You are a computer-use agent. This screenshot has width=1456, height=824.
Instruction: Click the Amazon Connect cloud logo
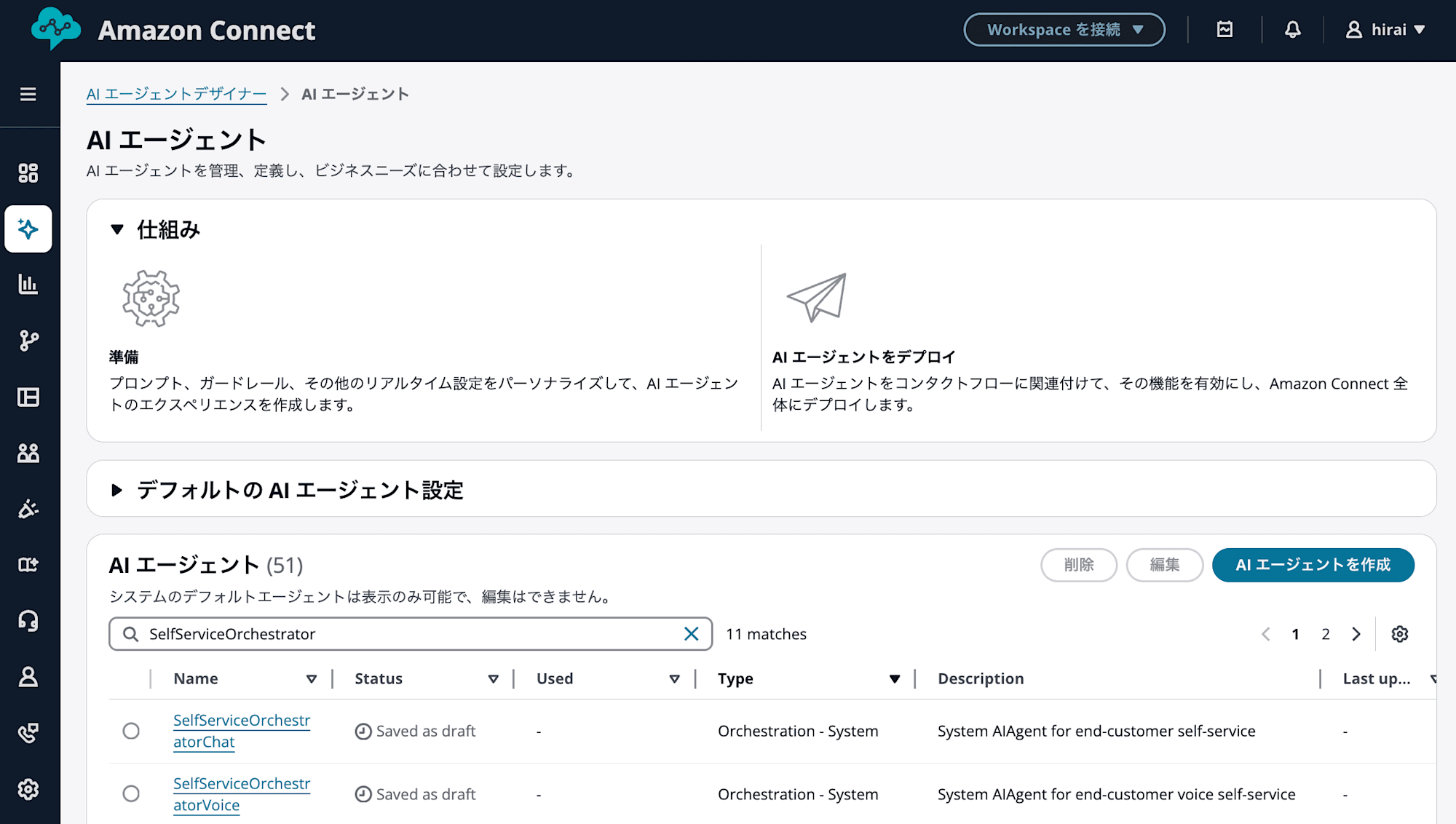click(x=55, y=28)
